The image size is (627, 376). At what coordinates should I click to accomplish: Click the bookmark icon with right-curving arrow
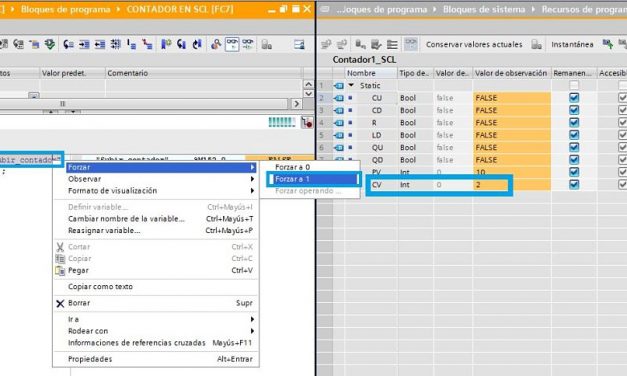(x=197, y=44)
